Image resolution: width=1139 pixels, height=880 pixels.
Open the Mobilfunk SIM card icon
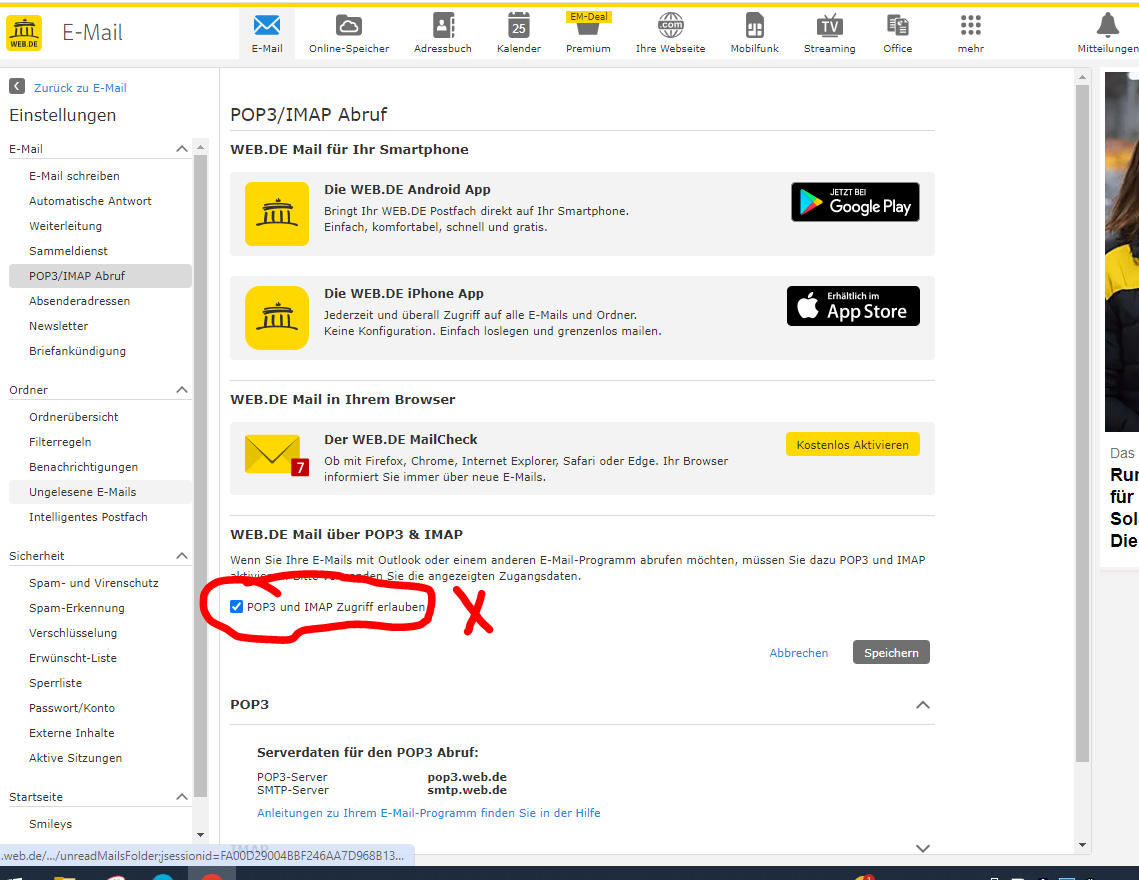pos(755,26)
